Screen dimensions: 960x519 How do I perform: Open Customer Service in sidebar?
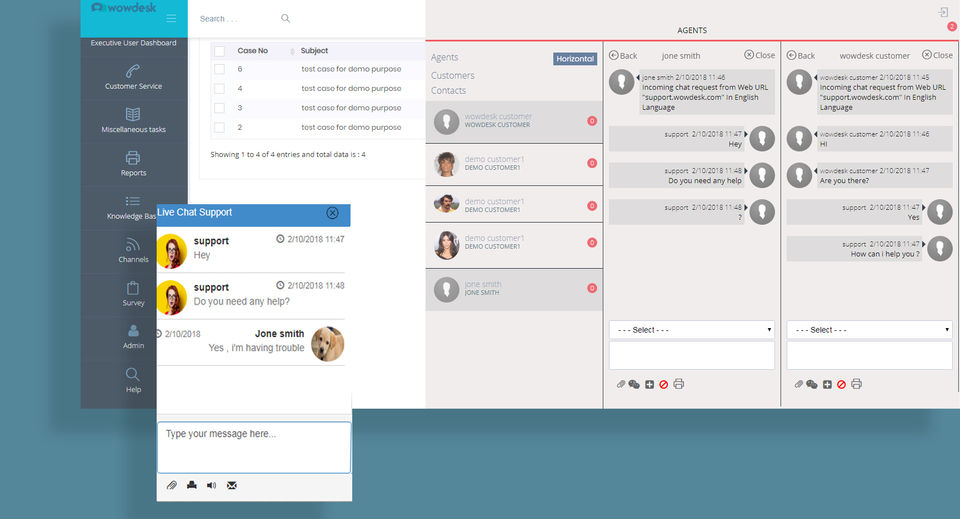(133, 77)
